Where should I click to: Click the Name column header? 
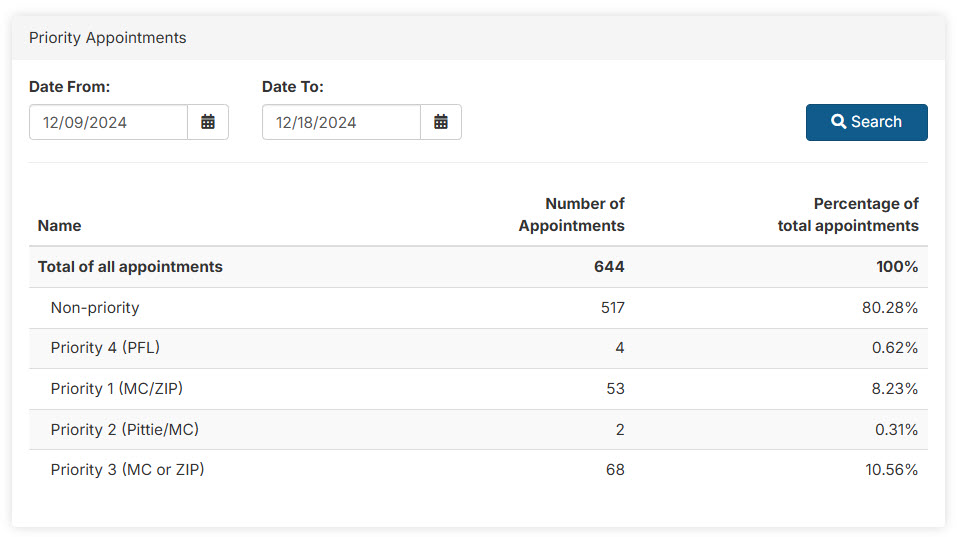[x=60, y=226]
